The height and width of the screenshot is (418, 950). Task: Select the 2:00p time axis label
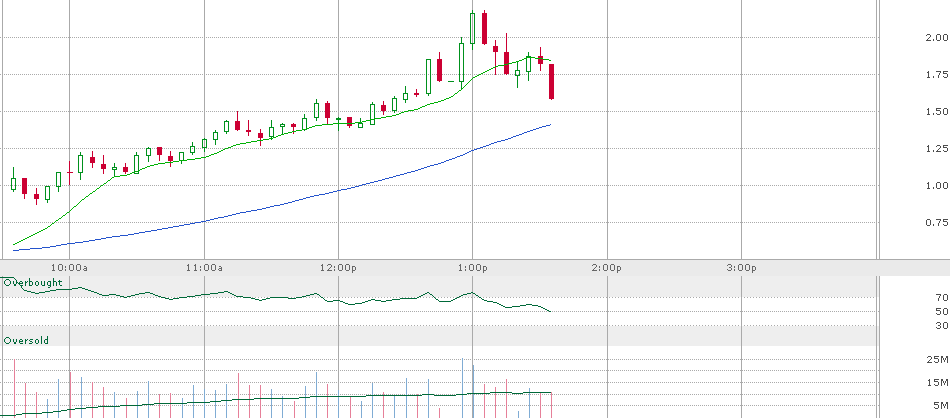(x=608, y=268)
